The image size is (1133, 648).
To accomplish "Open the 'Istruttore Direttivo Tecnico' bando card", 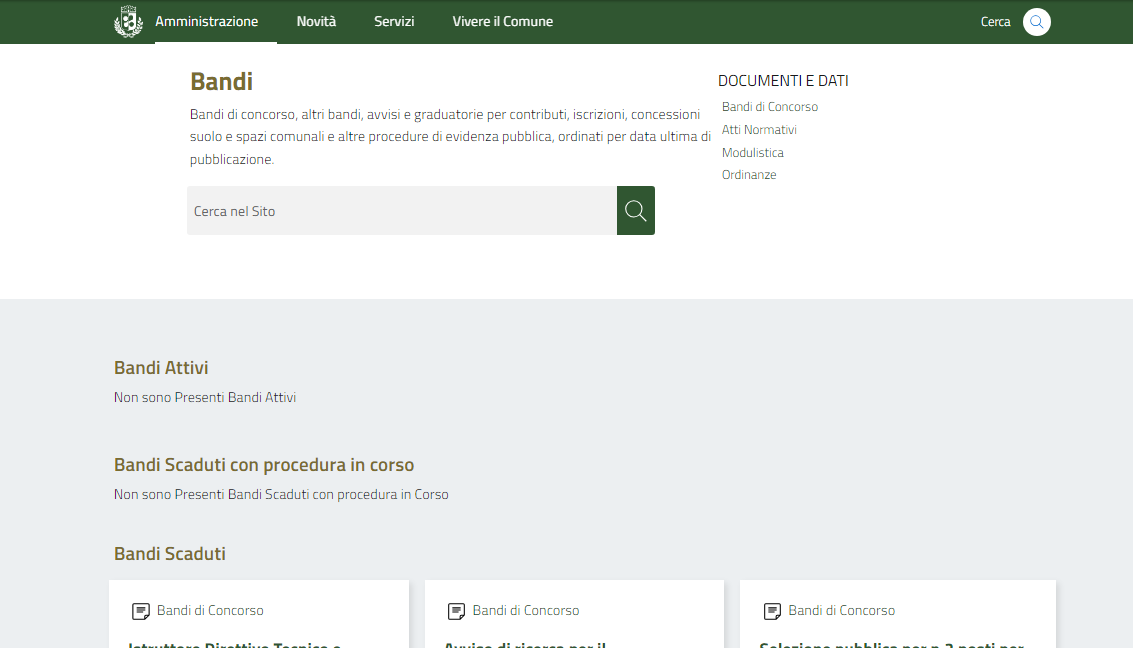I will click(x=236, y=643).
